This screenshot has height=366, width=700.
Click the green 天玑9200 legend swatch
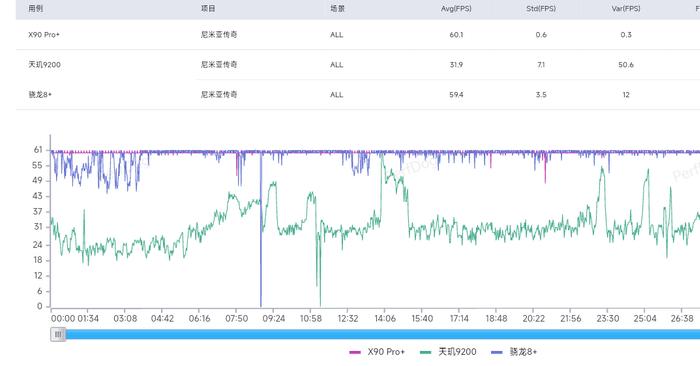pyautogui.click(x=426, y=352)
